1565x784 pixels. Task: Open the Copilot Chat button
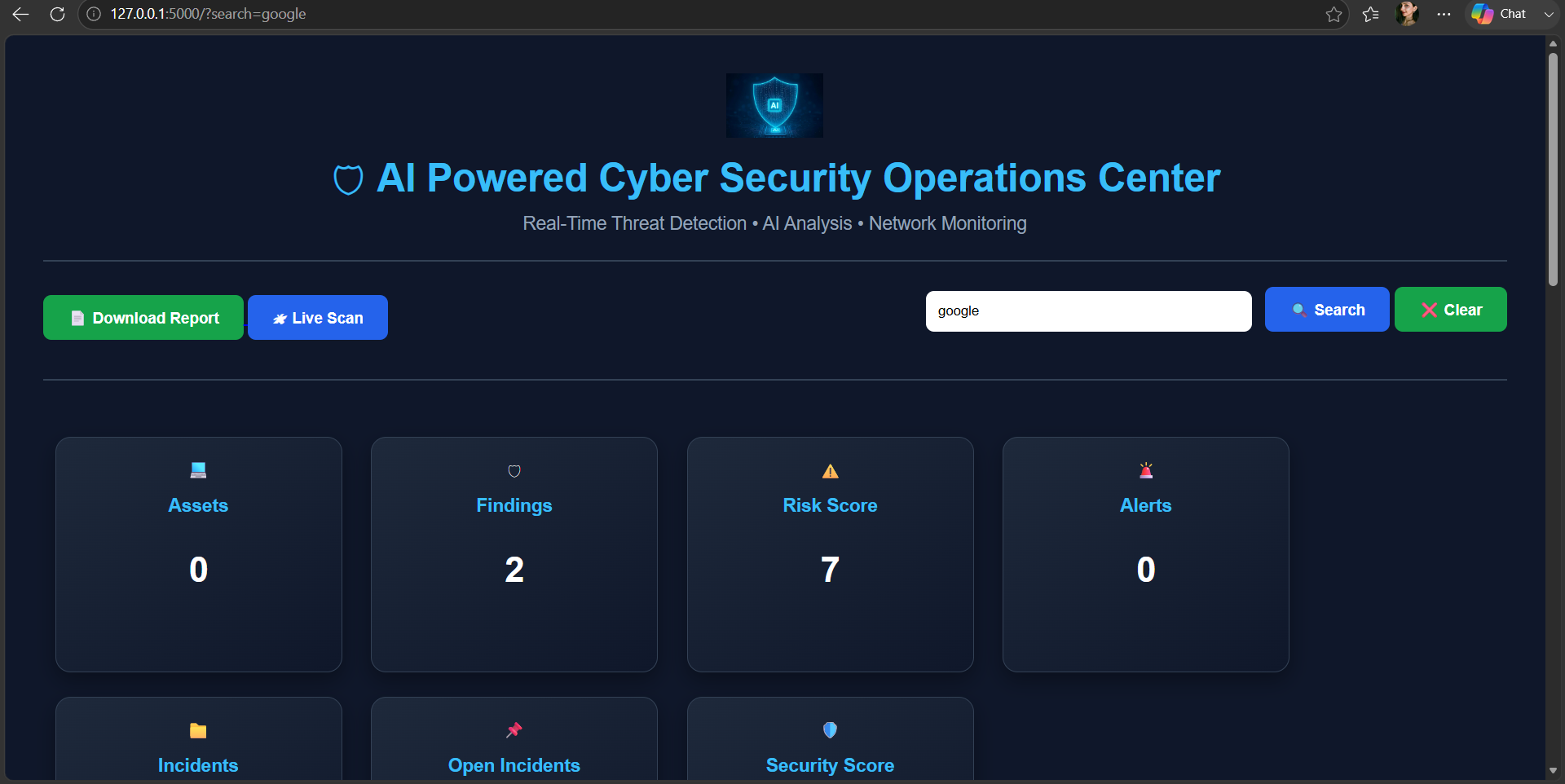coord(1500,14)
